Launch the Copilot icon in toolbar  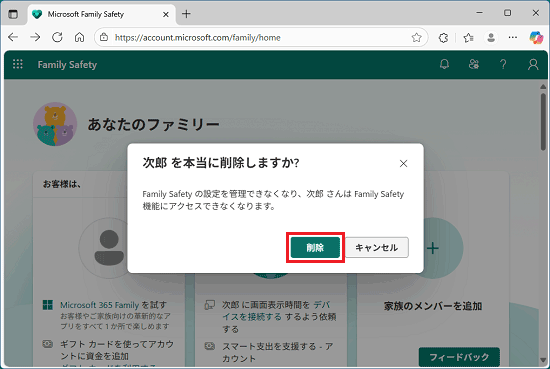point(536,37)
